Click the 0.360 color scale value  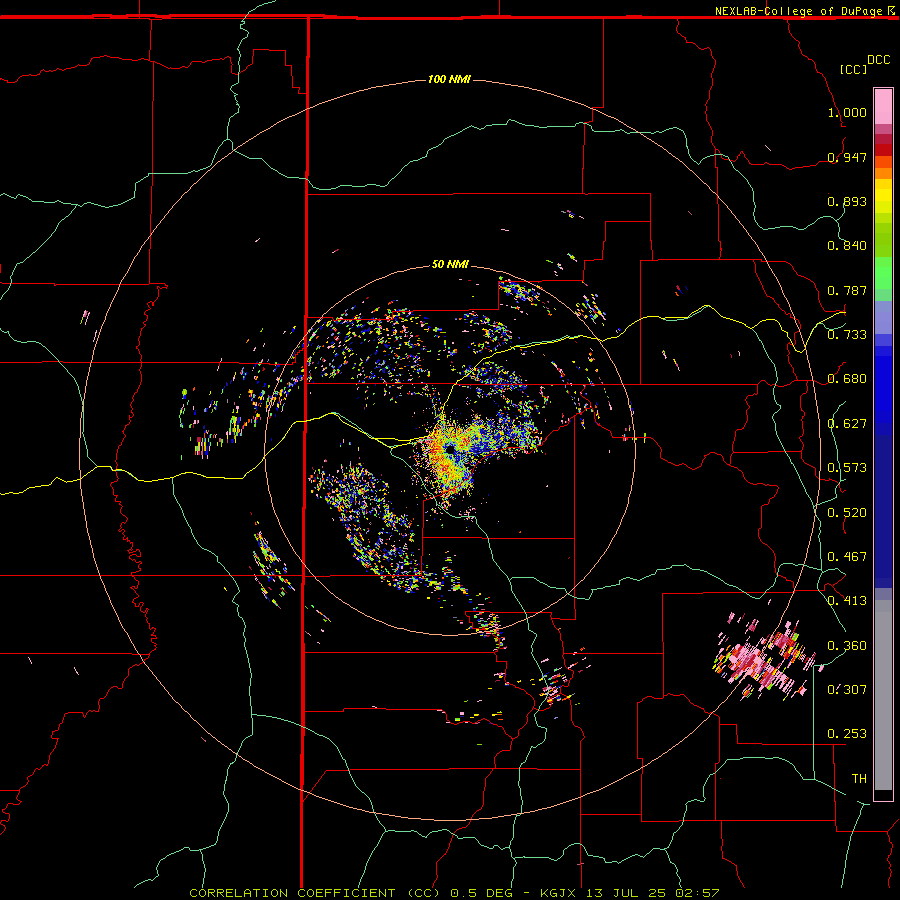(847, 646)
